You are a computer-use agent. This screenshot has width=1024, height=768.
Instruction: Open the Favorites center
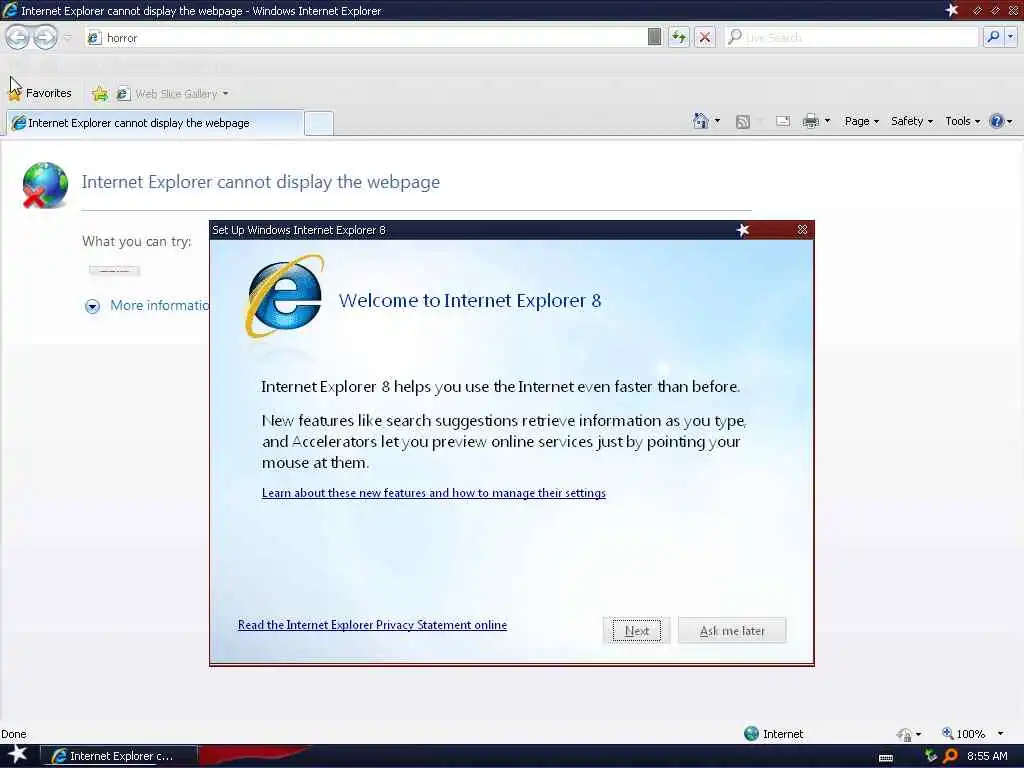tap(40, 93)
